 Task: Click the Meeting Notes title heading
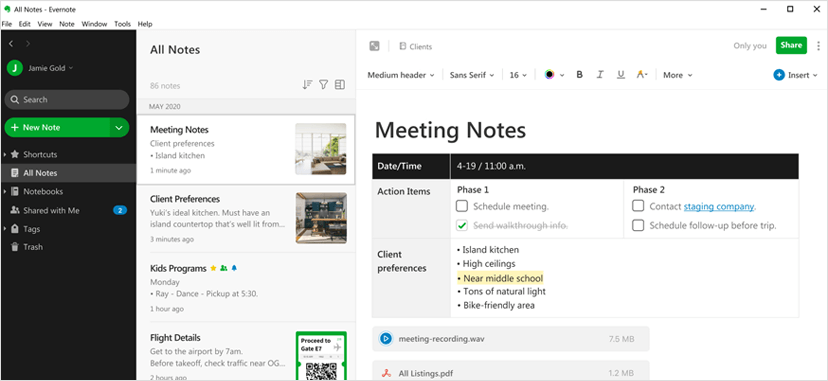[x=450, y=130]
